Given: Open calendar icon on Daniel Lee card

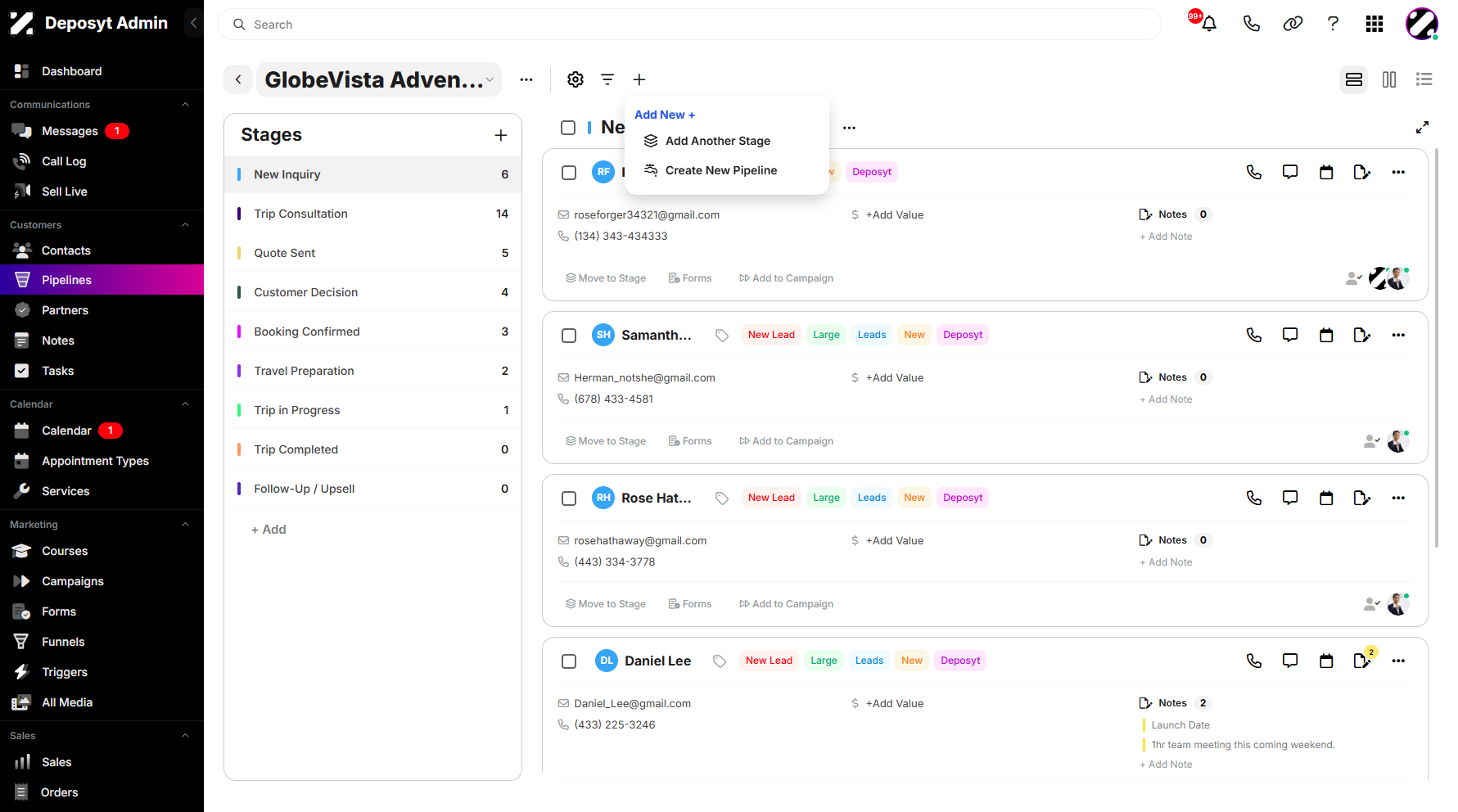Looking at the screenshot, I should [x=1326, y=661].
